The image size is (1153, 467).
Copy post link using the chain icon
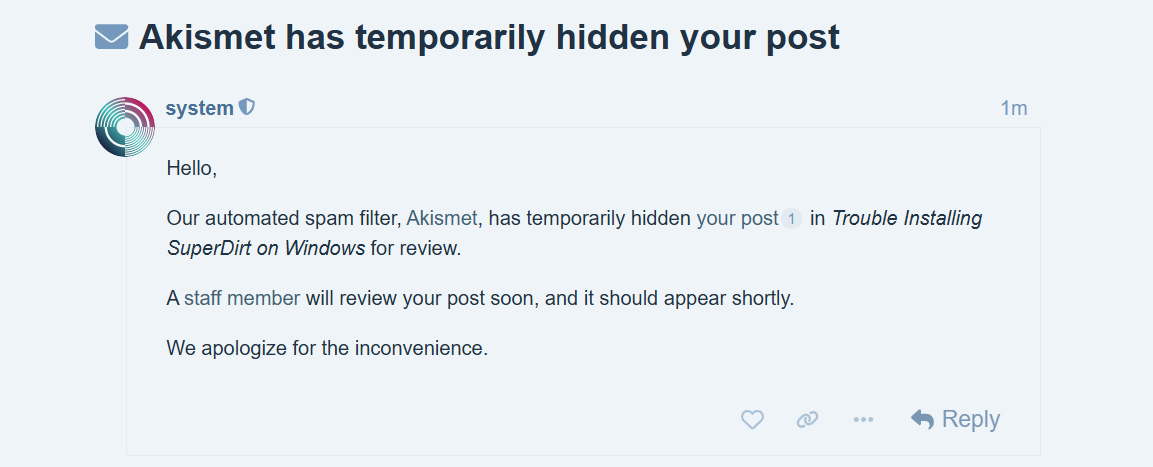pos(807,420)
